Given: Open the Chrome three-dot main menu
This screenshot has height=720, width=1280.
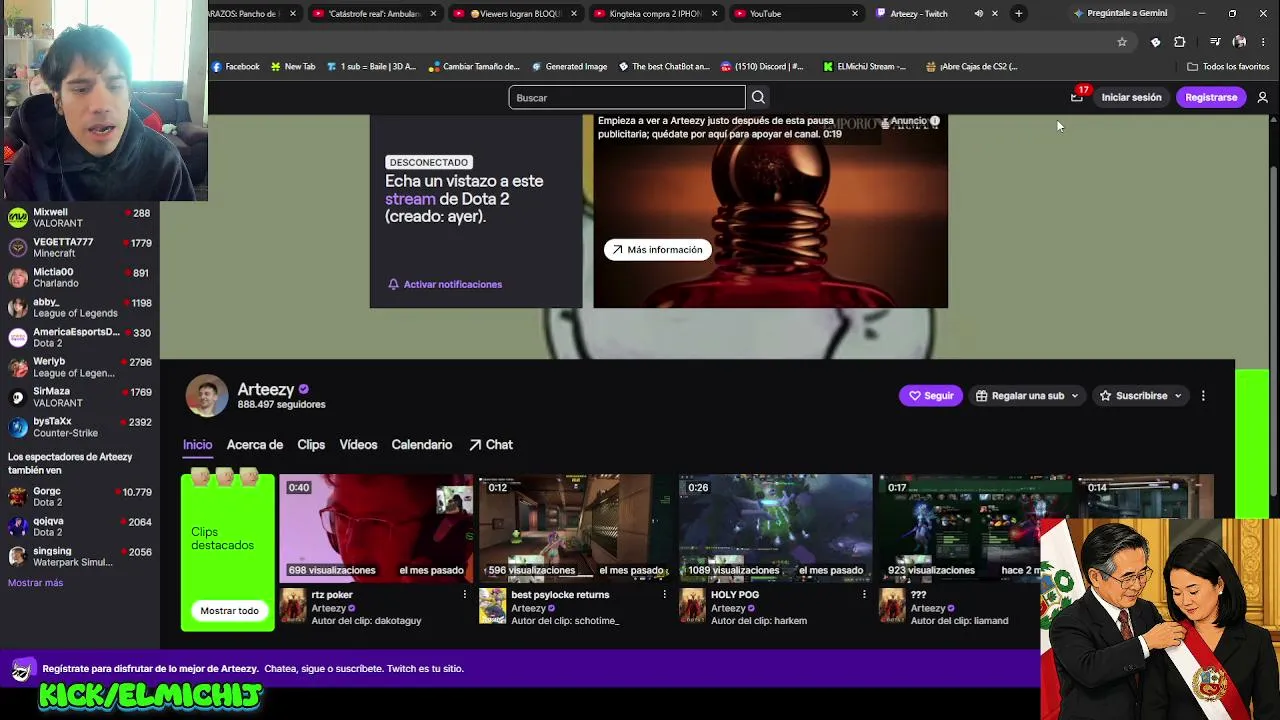Looking at the screenshot, I should coord(1264,42).
